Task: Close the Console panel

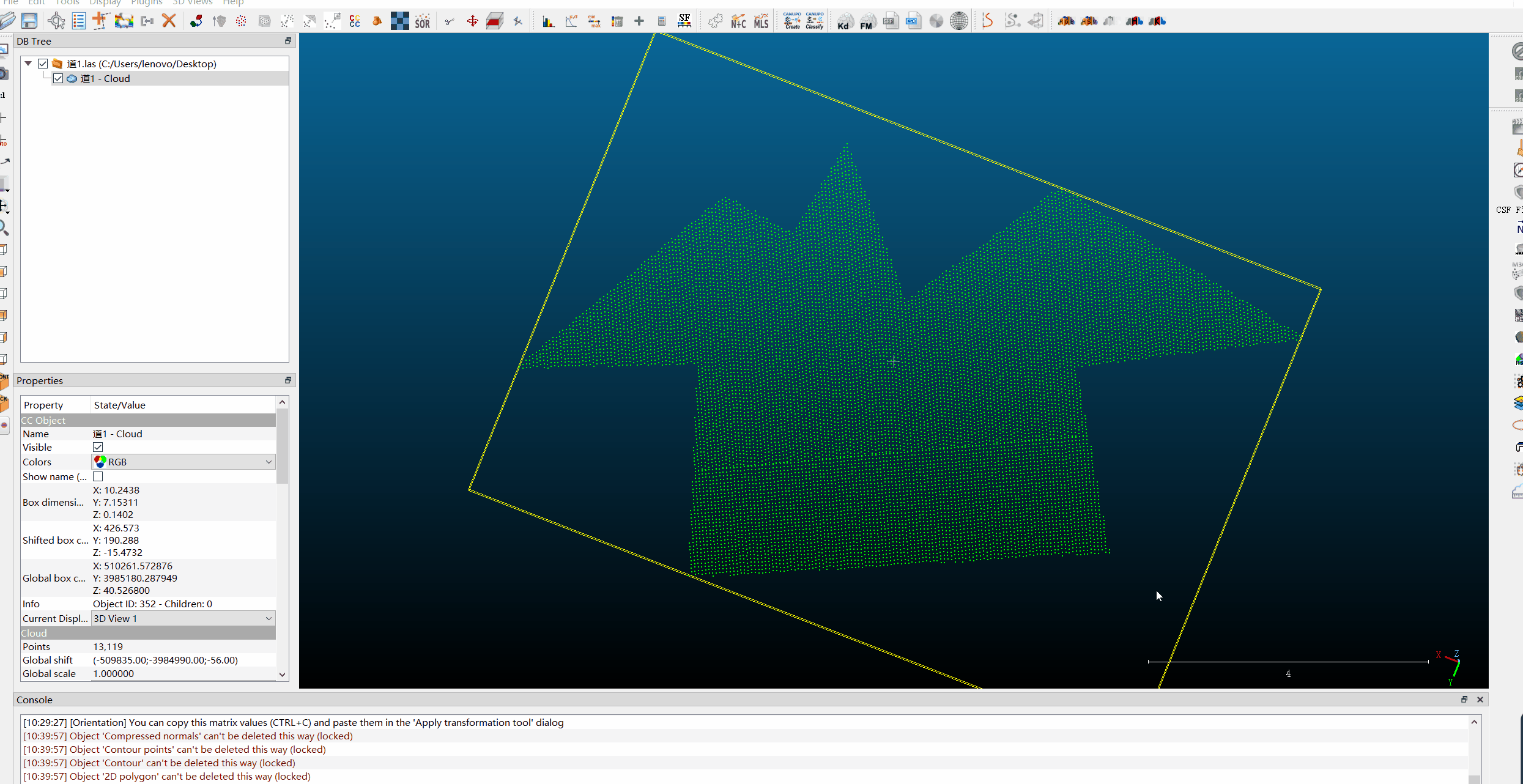Action: click(x=1480, y=700)
